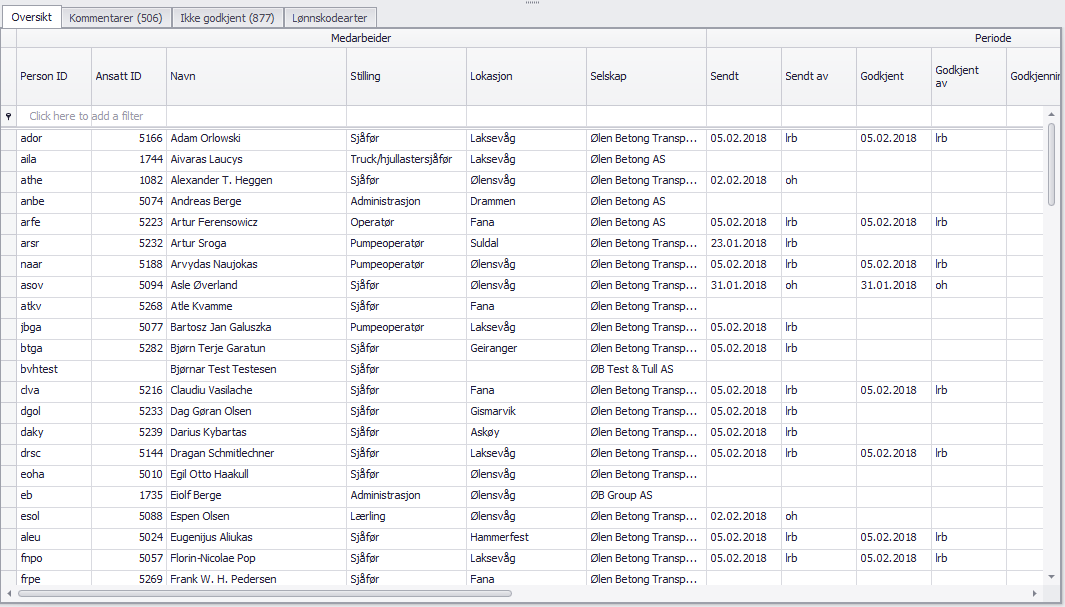Click the Sendt av column header

point(818,77)
